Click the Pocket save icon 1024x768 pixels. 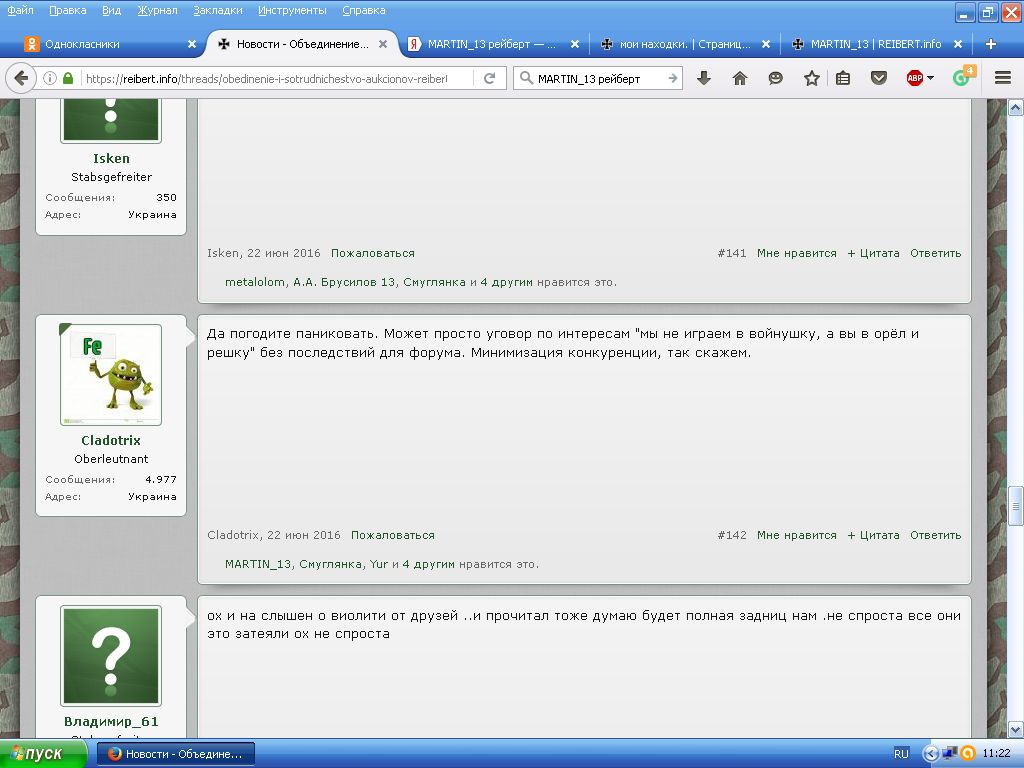[879, 78]
